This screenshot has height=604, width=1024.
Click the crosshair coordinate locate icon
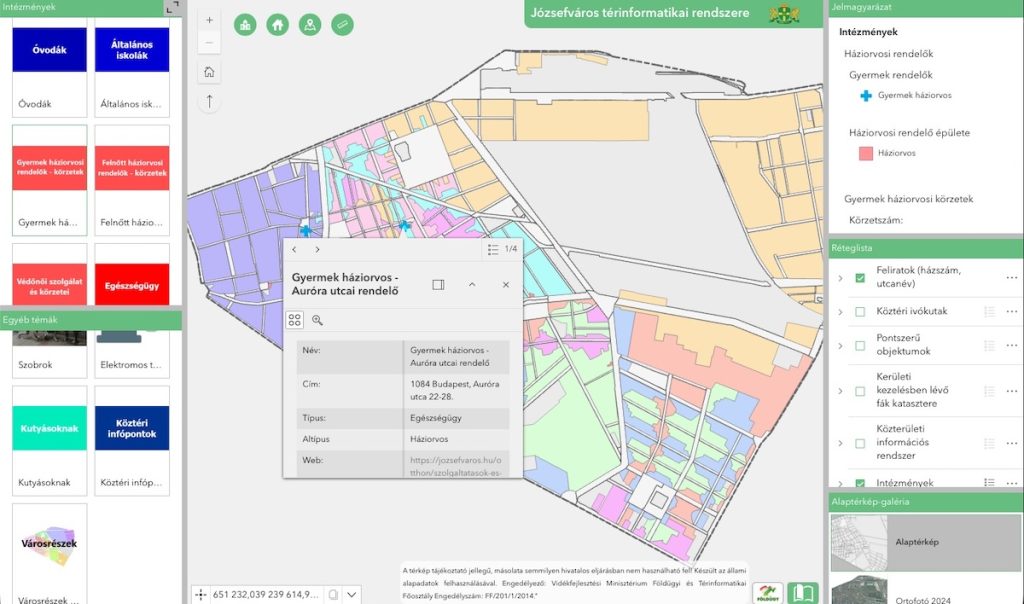[x=200, y=594]
